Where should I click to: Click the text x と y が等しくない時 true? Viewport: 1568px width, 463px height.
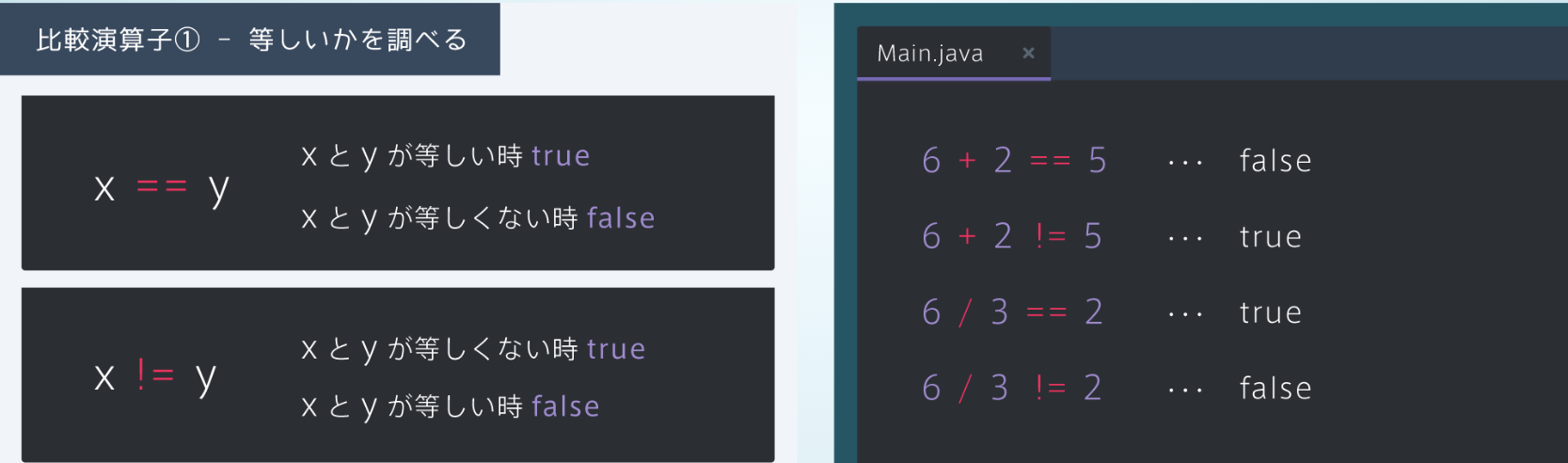(473, 349)
